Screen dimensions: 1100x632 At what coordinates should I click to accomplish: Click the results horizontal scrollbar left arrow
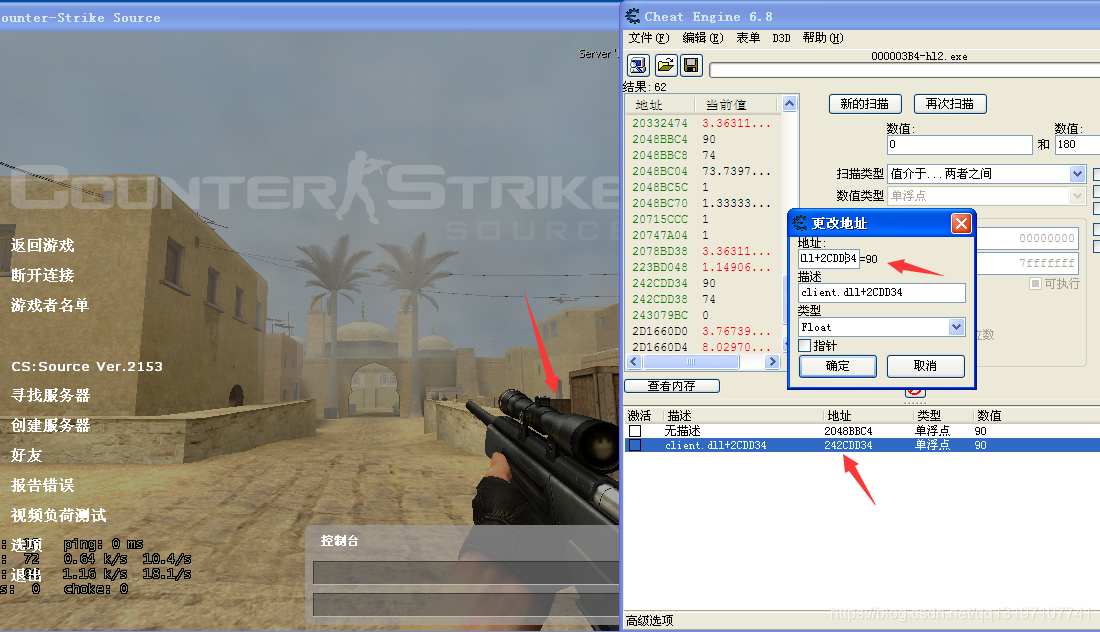[x=634, y=362]
